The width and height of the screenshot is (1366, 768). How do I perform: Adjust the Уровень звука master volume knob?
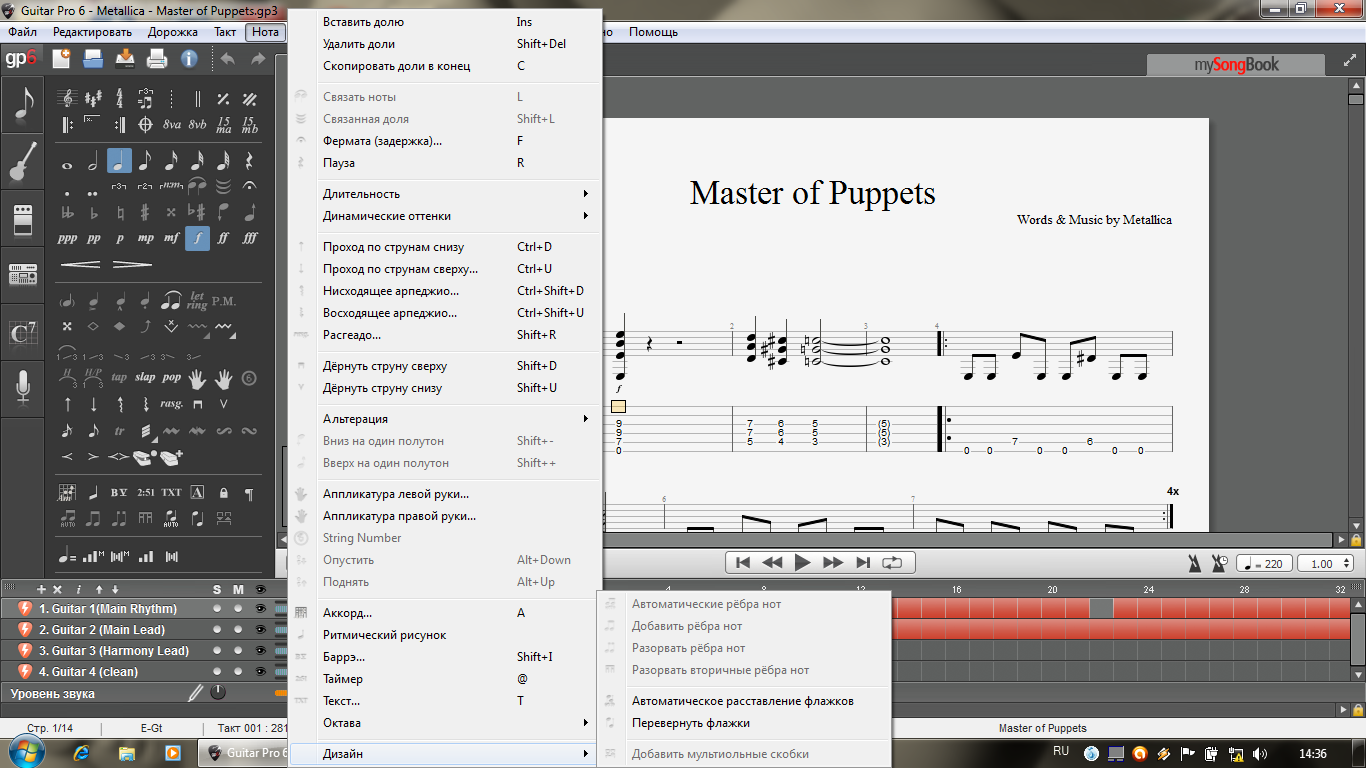217,692
